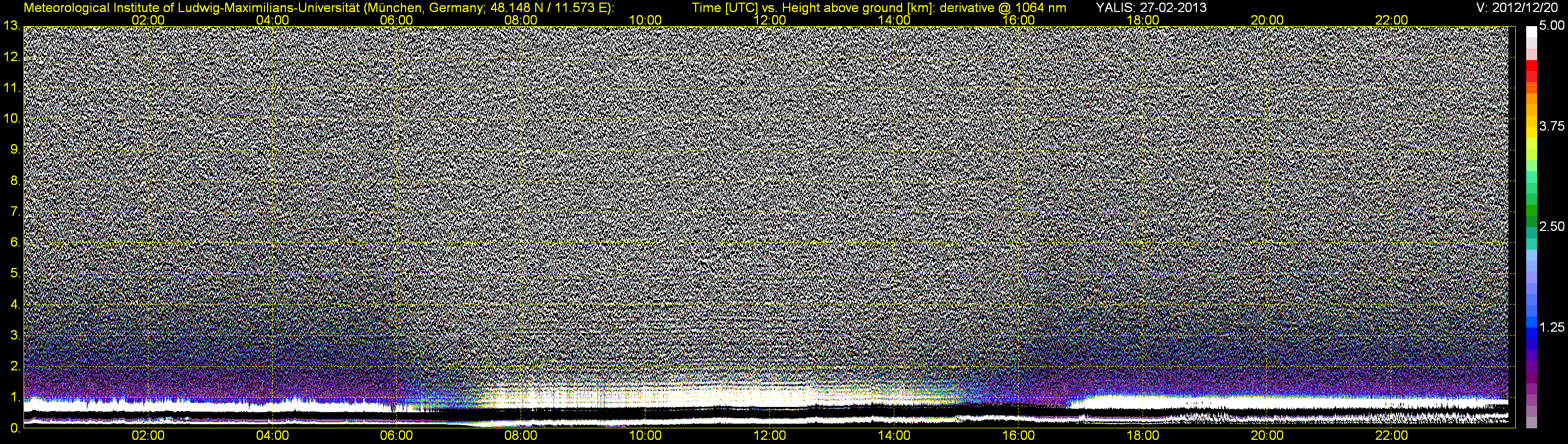Click the 3.75 colorbar value
Viewport: 1568px width, 444px height.
pyautogui.click(x=1552, y=126)
